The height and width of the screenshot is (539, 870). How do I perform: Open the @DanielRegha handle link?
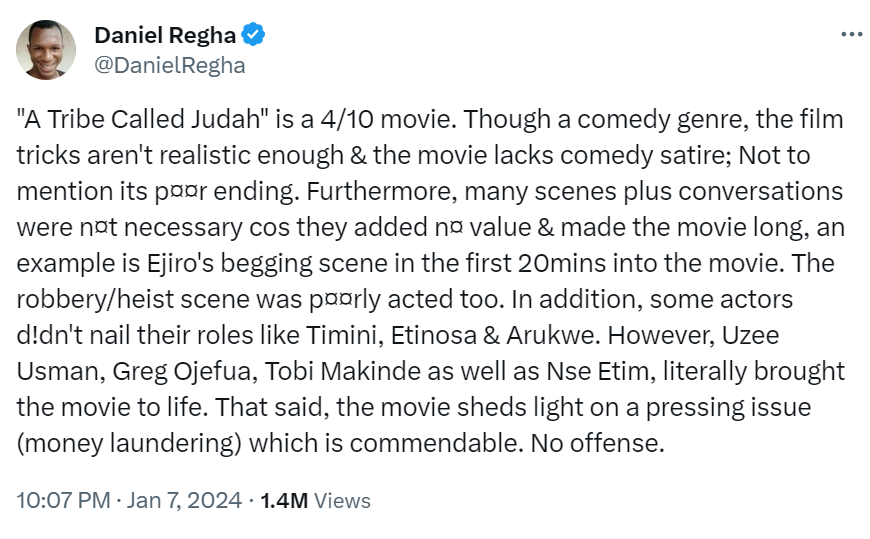point(169,65)
